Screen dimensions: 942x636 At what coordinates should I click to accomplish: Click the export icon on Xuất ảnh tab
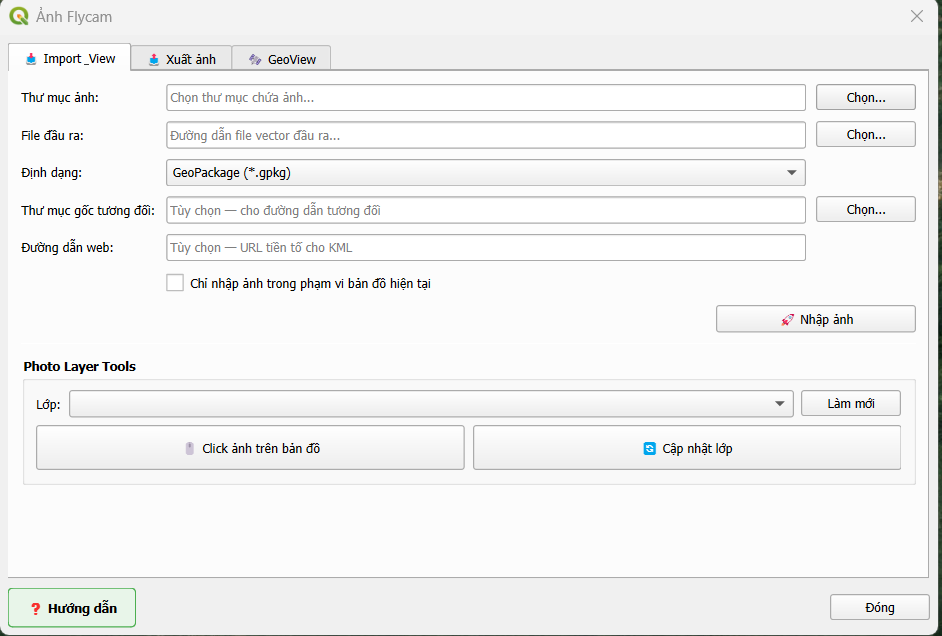(x=154, y=59)
